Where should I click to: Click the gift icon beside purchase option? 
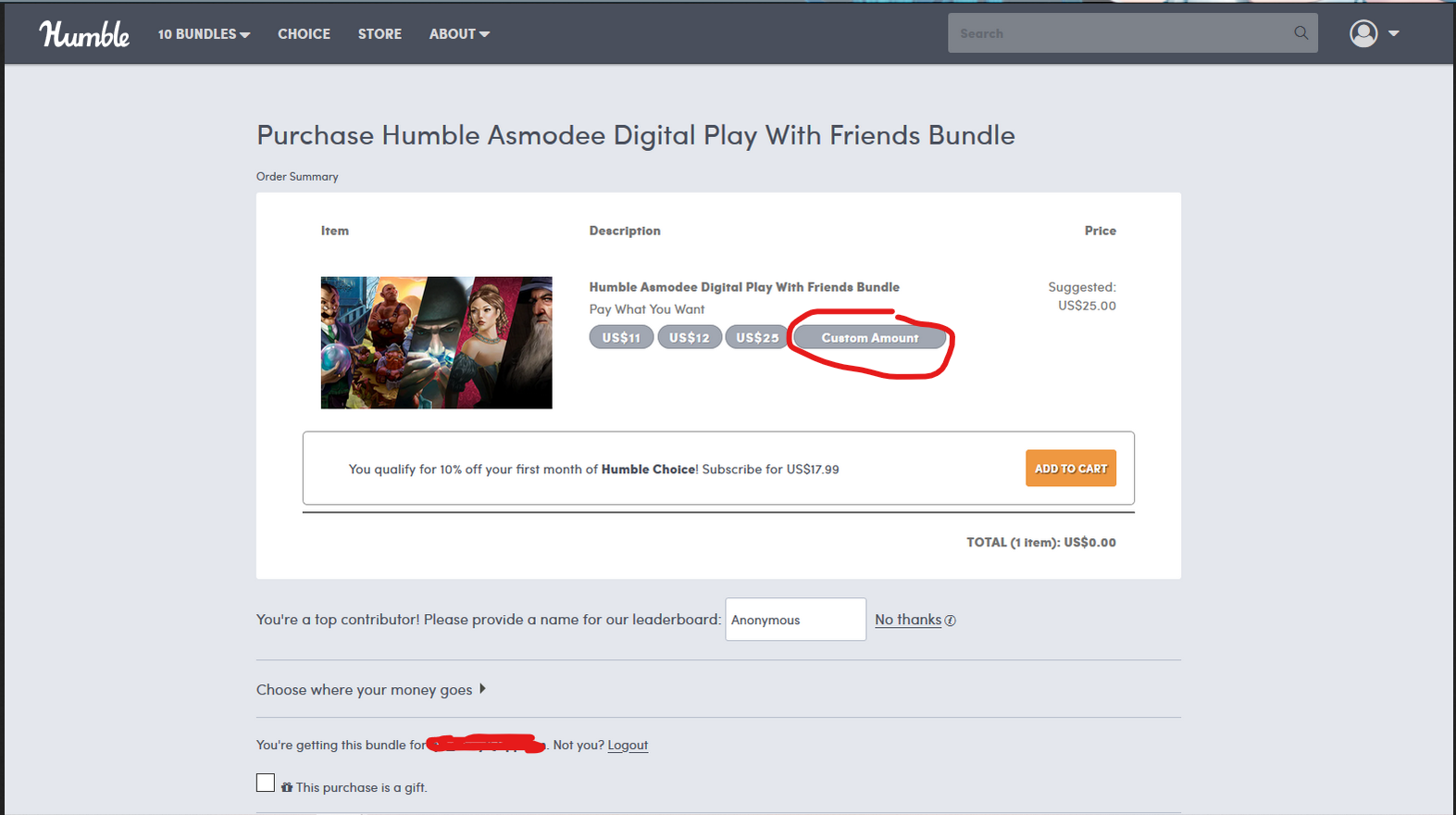[287, 787]
